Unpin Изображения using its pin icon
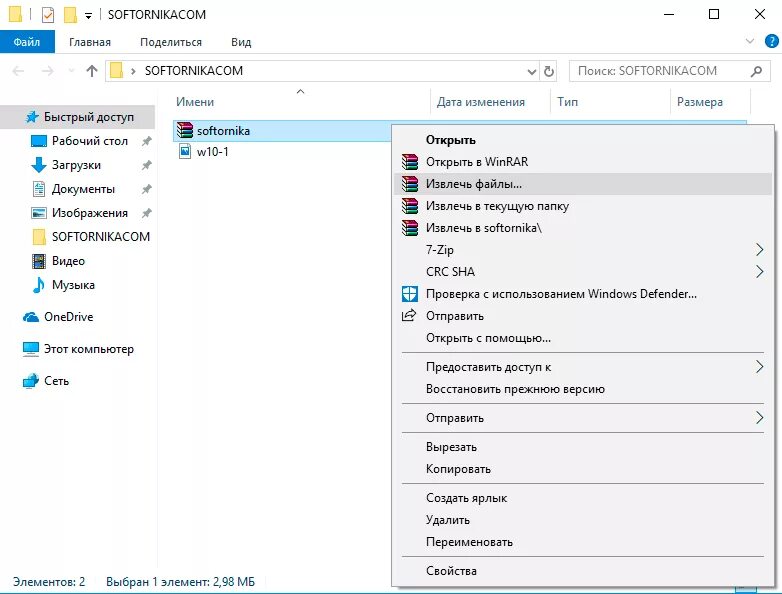The height and width of the screenshot is (594, 782). pos(146,213)
